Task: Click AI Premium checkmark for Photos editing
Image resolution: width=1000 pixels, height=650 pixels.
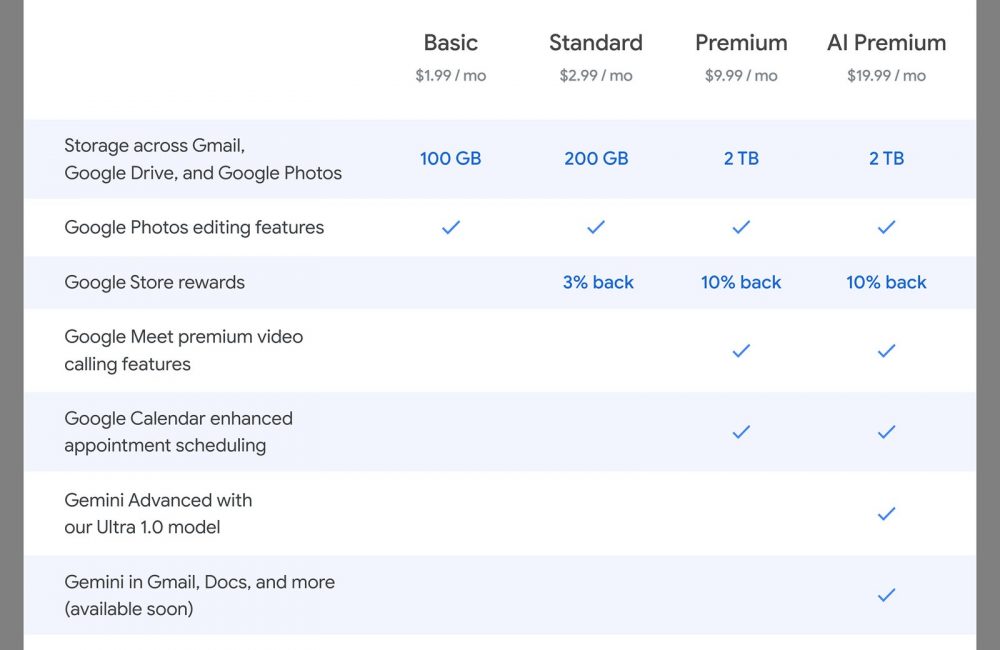Action: [886, 228]
